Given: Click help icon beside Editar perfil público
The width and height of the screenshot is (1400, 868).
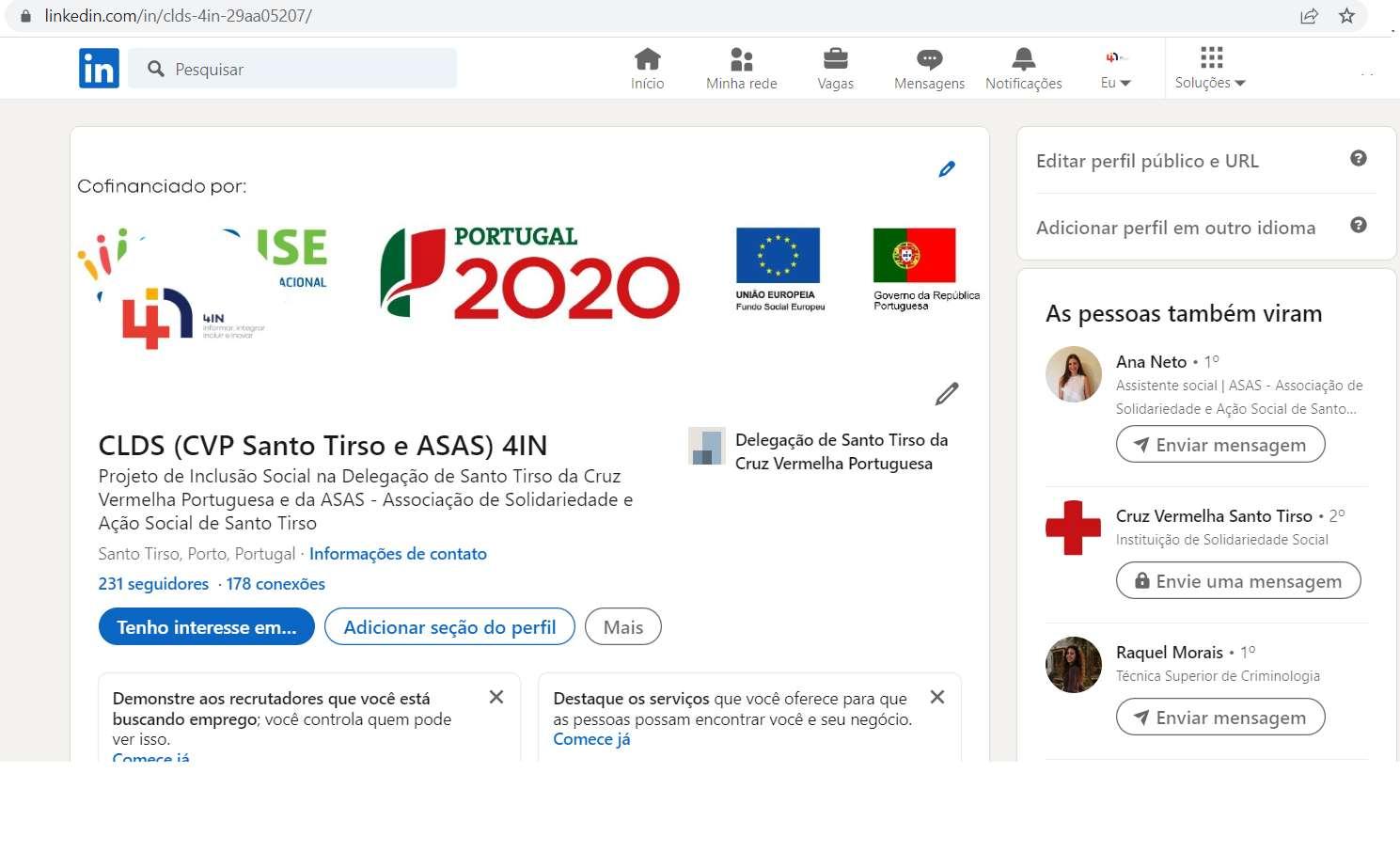Looking at the screenshot, I should [x=1359, y=159].
